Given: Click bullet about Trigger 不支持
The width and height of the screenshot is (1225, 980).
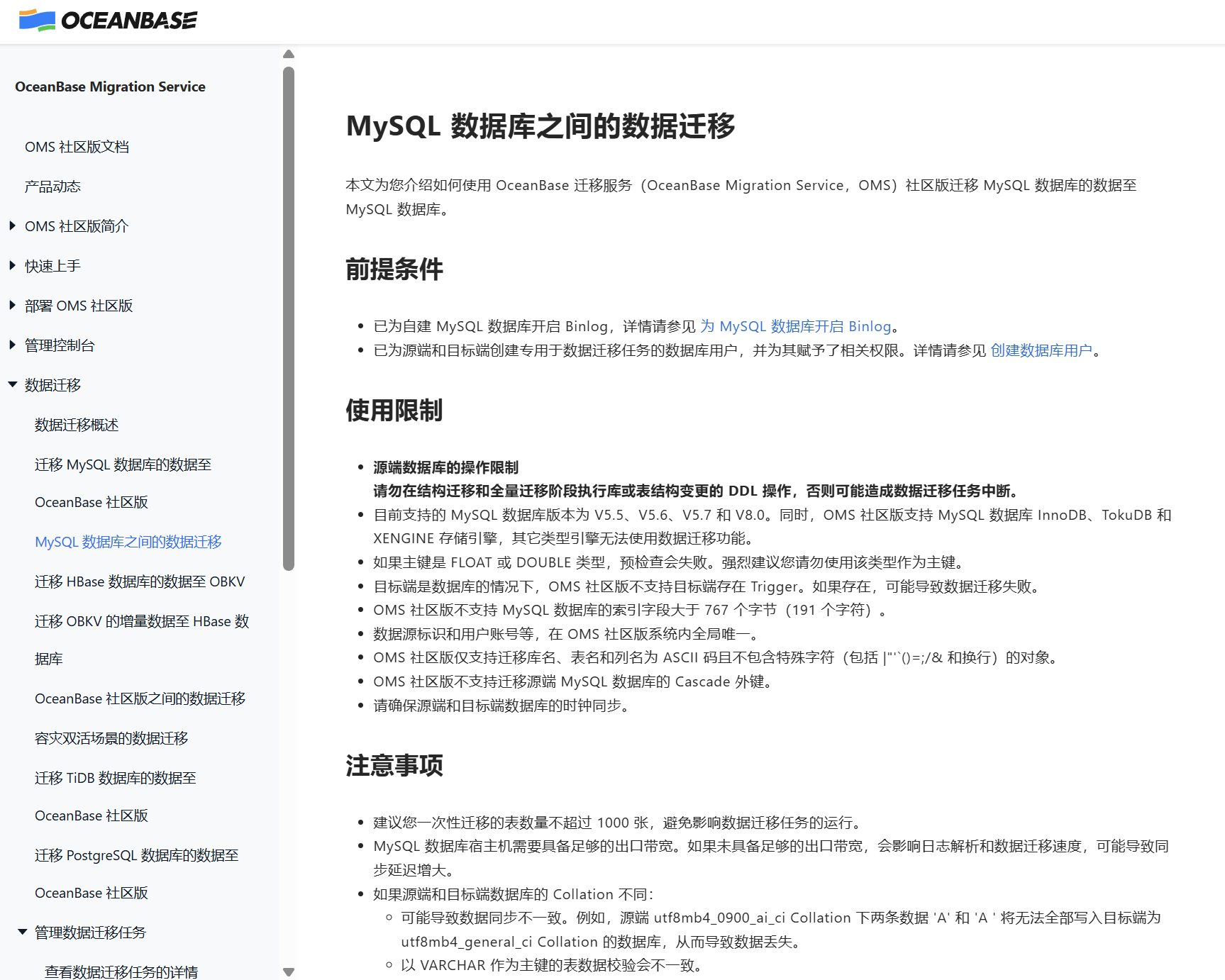Looking at the screenshot, I should point(709,586).
